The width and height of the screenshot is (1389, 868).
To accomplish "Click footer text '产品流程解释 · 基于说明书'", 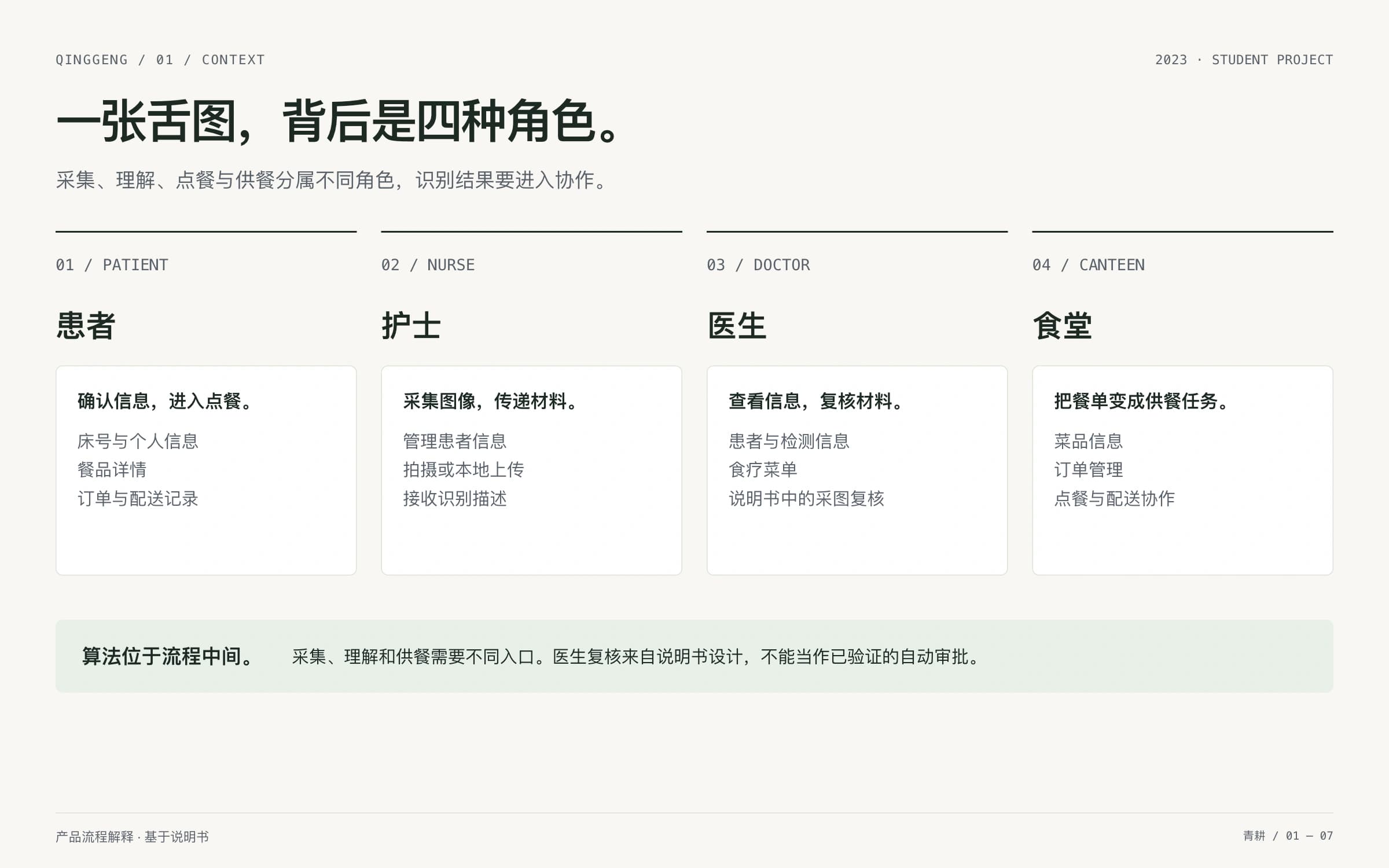I will [132, 836].
